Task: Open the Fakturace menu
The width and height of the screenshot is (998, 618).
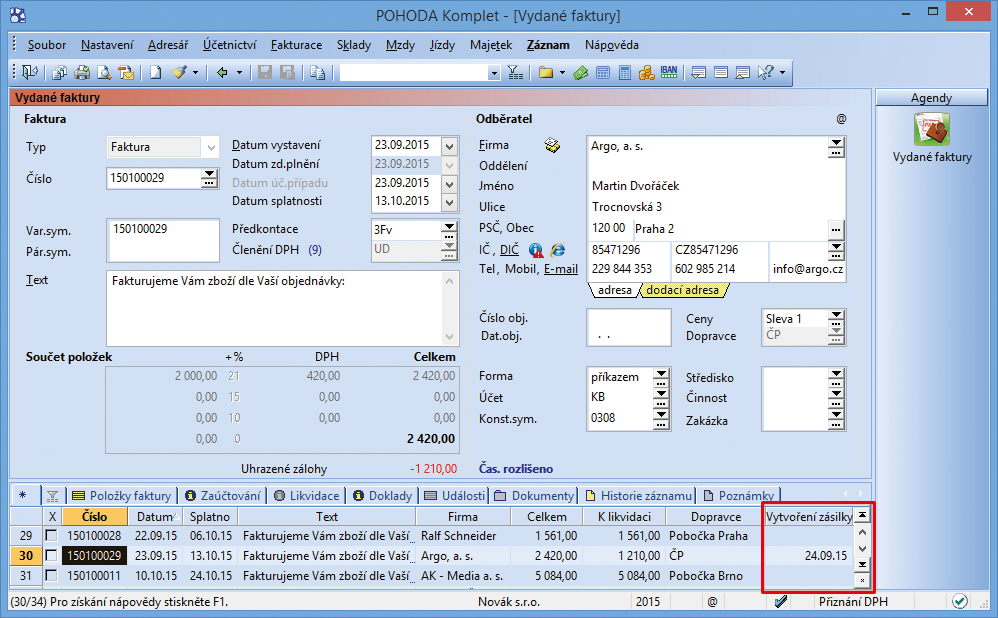Action: pyautogui.click(x=296, y=45)
